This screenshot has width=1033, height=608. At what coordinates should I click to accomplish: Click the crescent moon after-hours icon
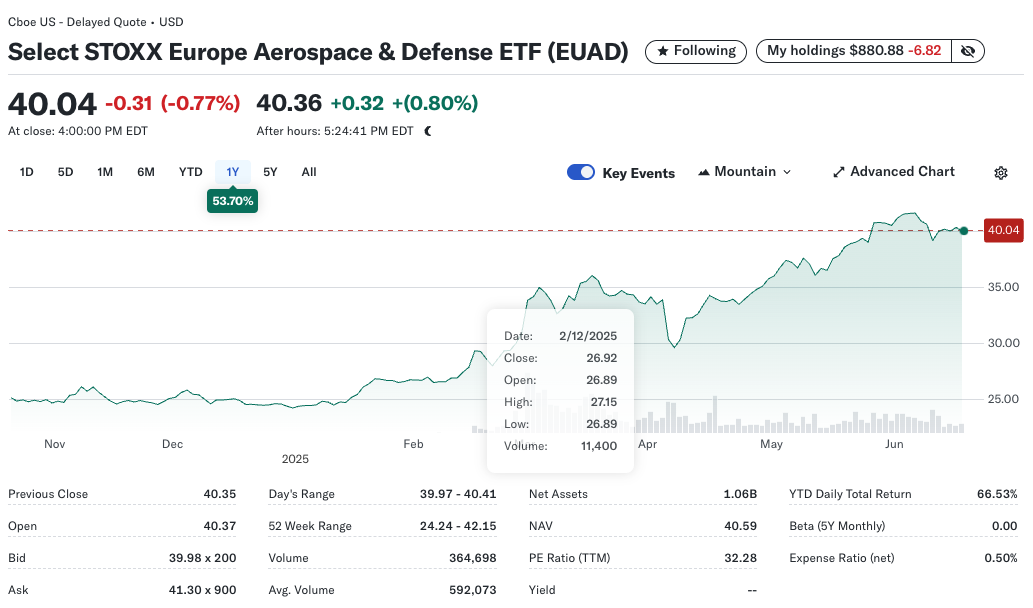click(x=428, y=130)
